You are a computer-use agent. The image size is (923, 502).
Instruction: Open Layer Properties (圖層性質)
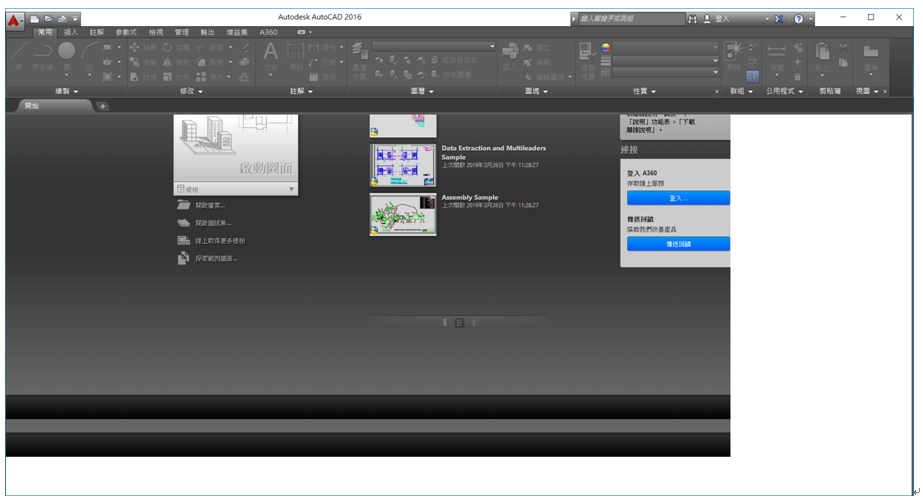click(360, 60)
